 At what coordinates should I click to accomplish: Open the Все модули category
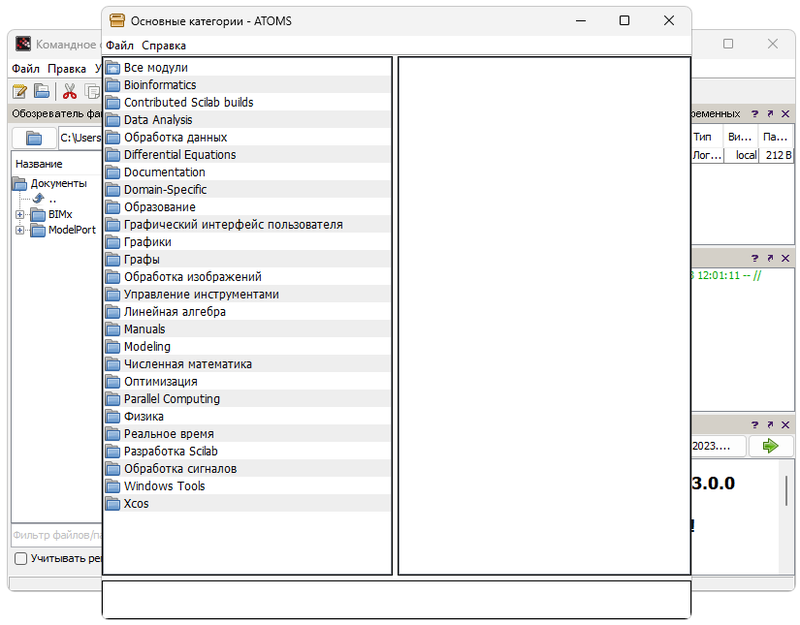click(x=247, y=67)
